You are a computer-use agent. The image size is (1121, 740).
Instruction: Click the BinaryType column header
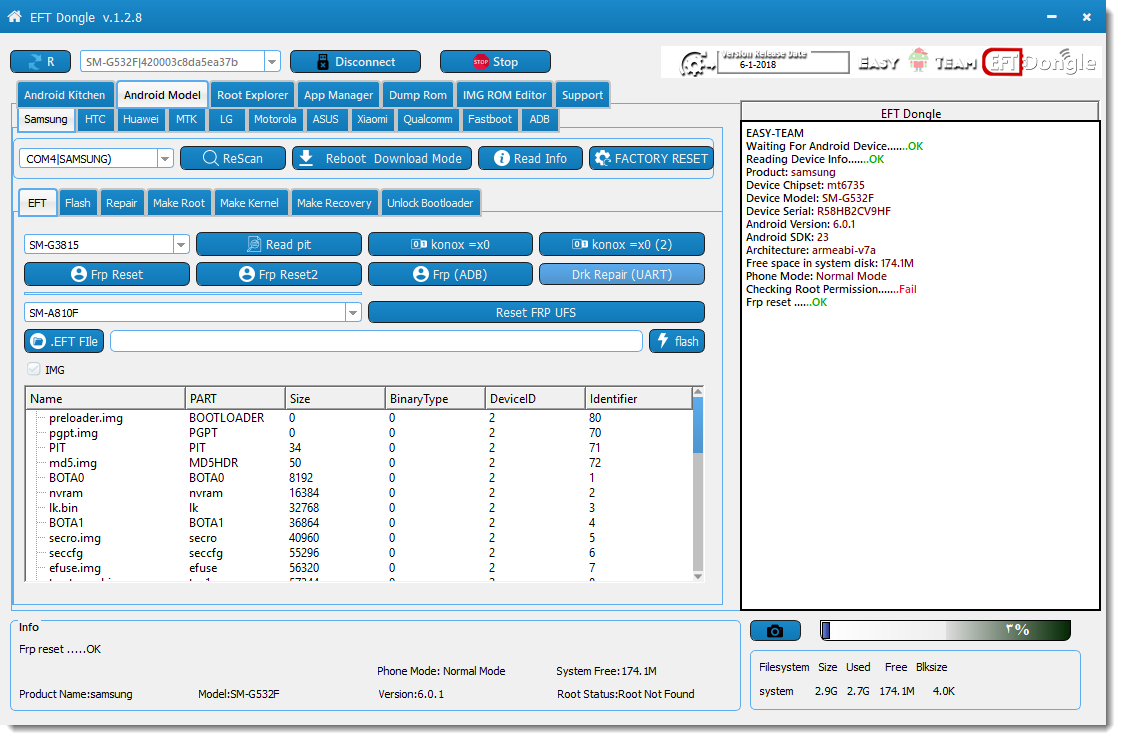point(435,399)
